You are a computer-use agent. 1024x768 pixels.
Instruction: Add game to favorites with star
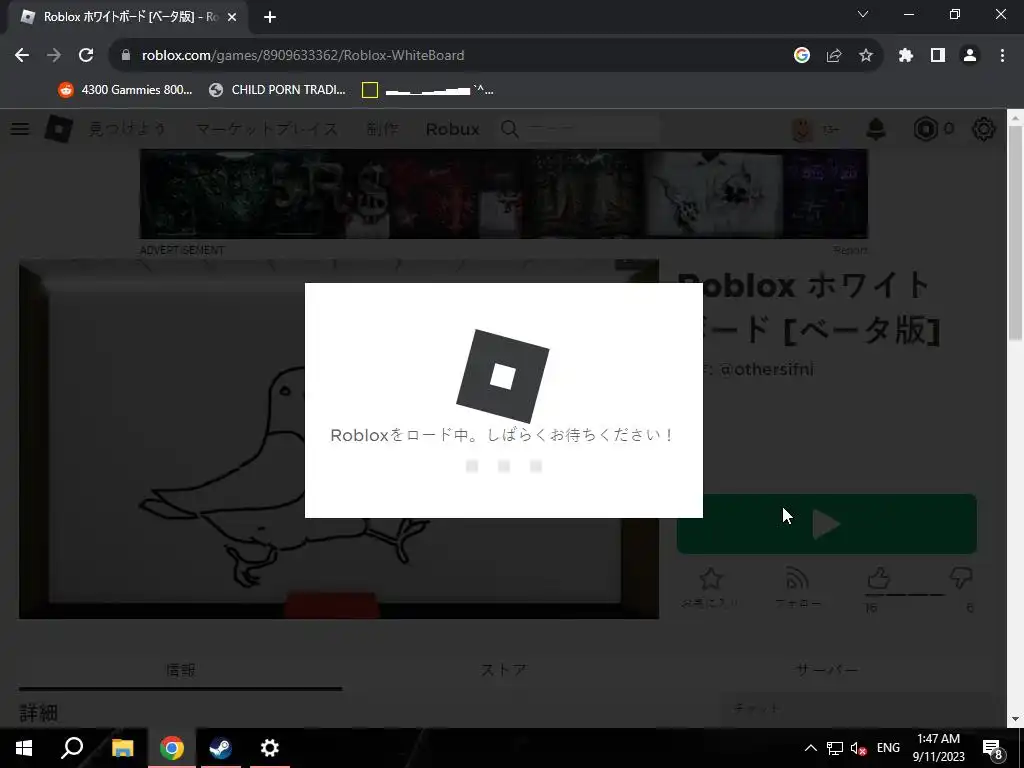(x=711, y=586)
